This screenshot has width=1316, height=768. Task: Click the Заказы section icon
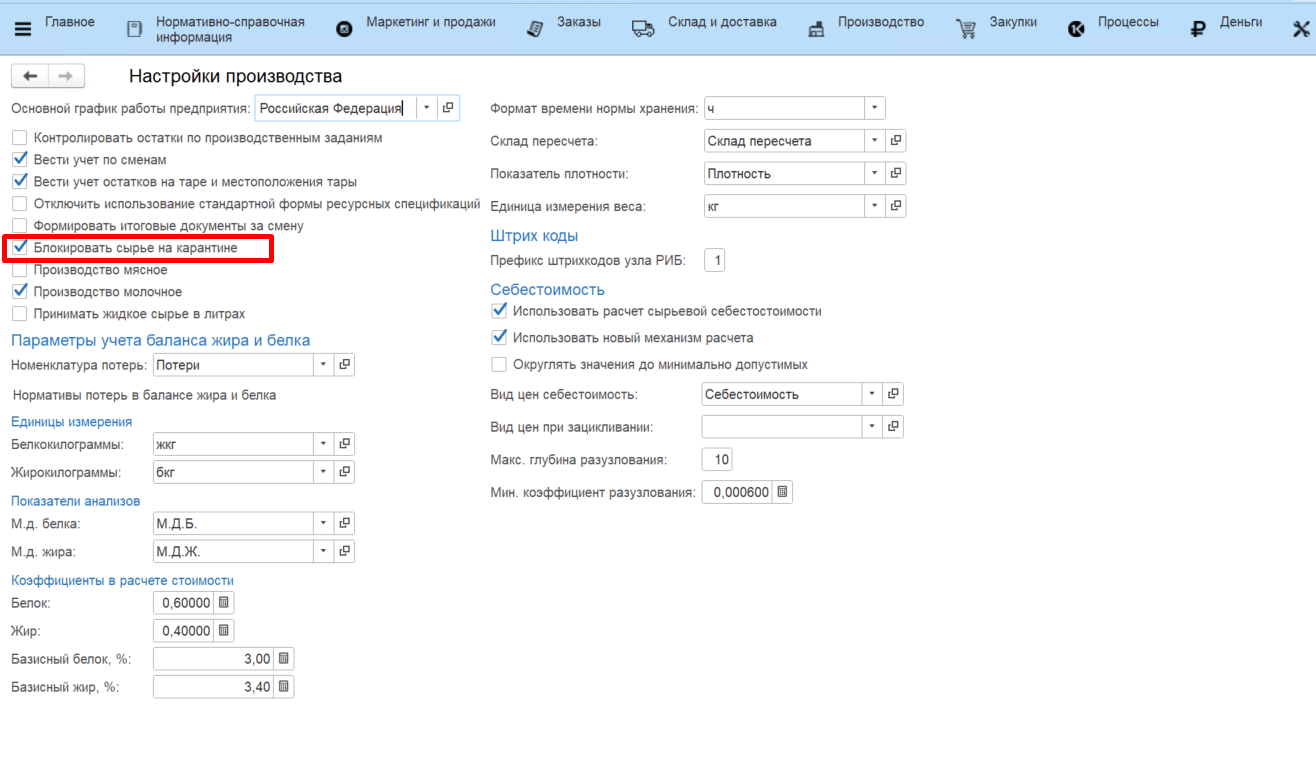coord(536,29)
